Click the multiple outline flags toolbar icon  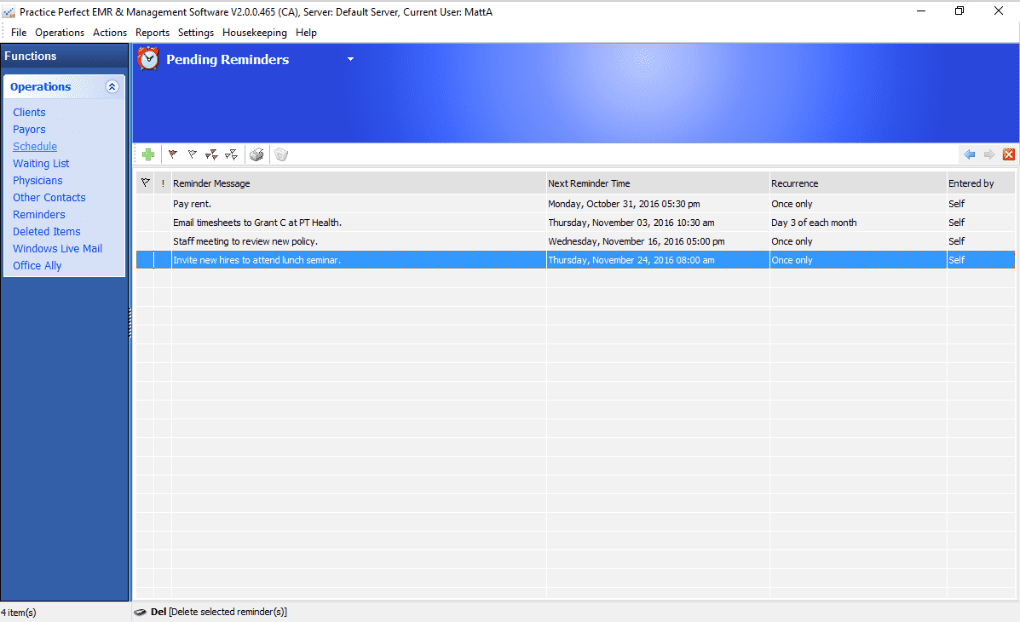(231, 155)
